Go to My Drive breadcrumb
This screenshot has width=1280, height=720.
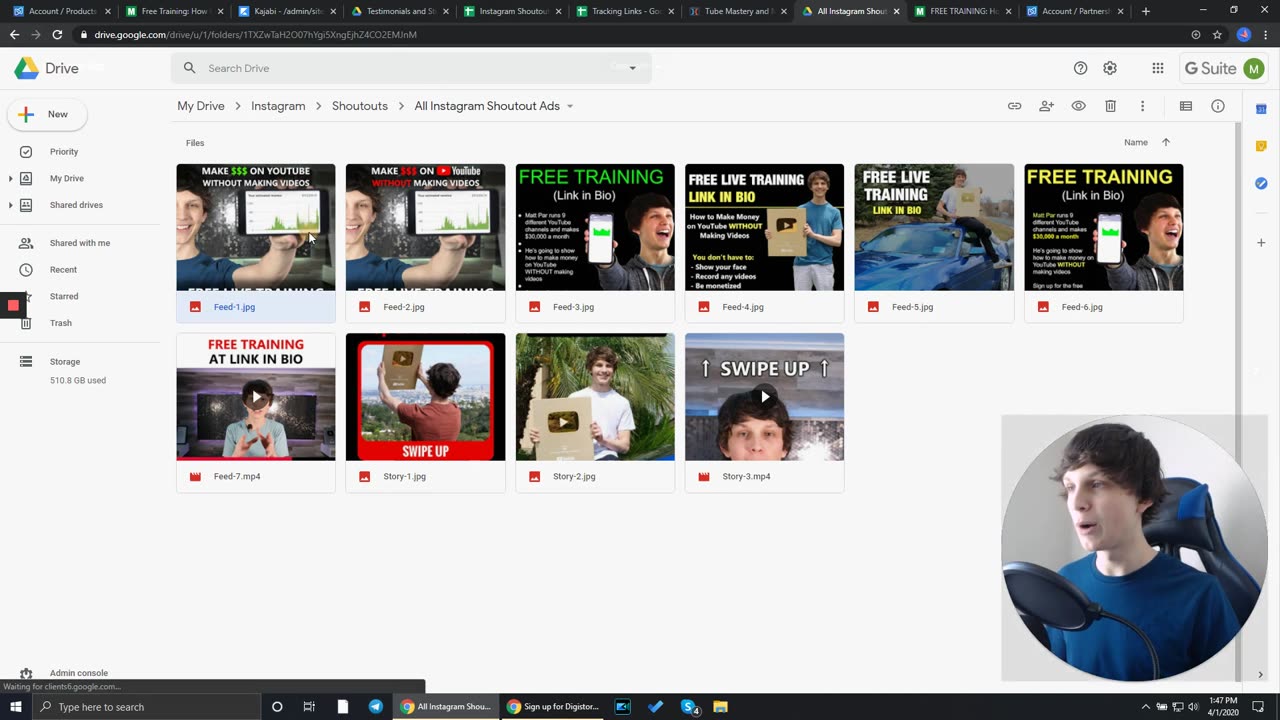pos(201,106)
